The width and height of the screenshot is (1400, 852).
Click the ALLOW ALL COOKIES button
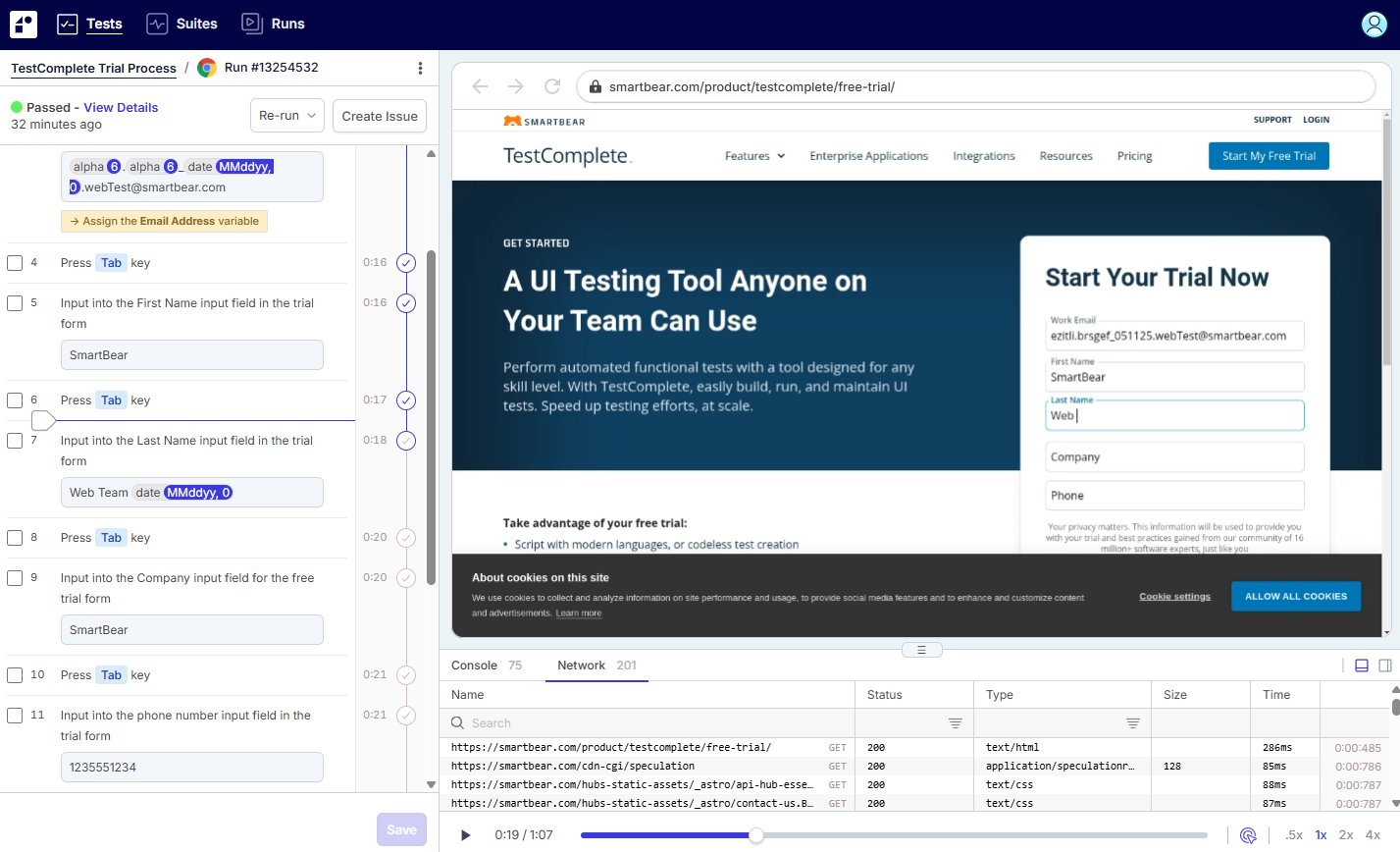[1296, 596]
